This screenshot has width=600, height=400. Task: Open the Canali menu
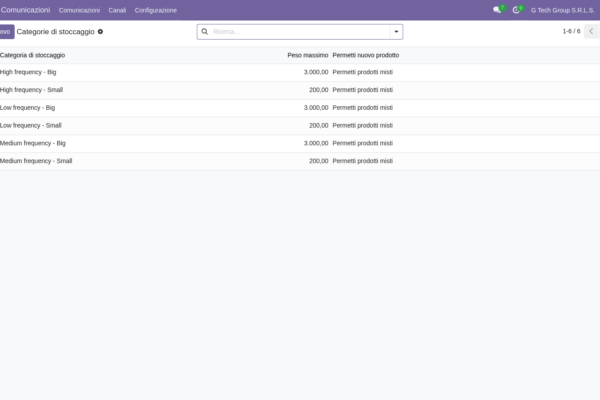pyautogui.click(x=117, y=10)
